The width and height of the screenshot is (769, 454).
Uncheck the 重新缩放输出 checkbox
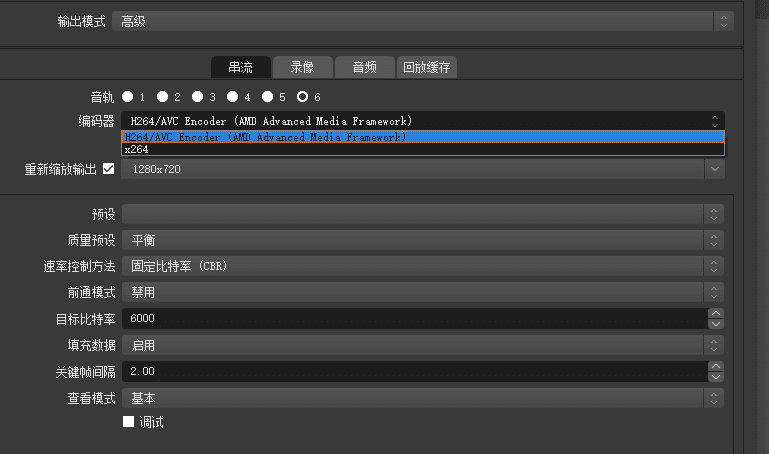pos(109,169)
